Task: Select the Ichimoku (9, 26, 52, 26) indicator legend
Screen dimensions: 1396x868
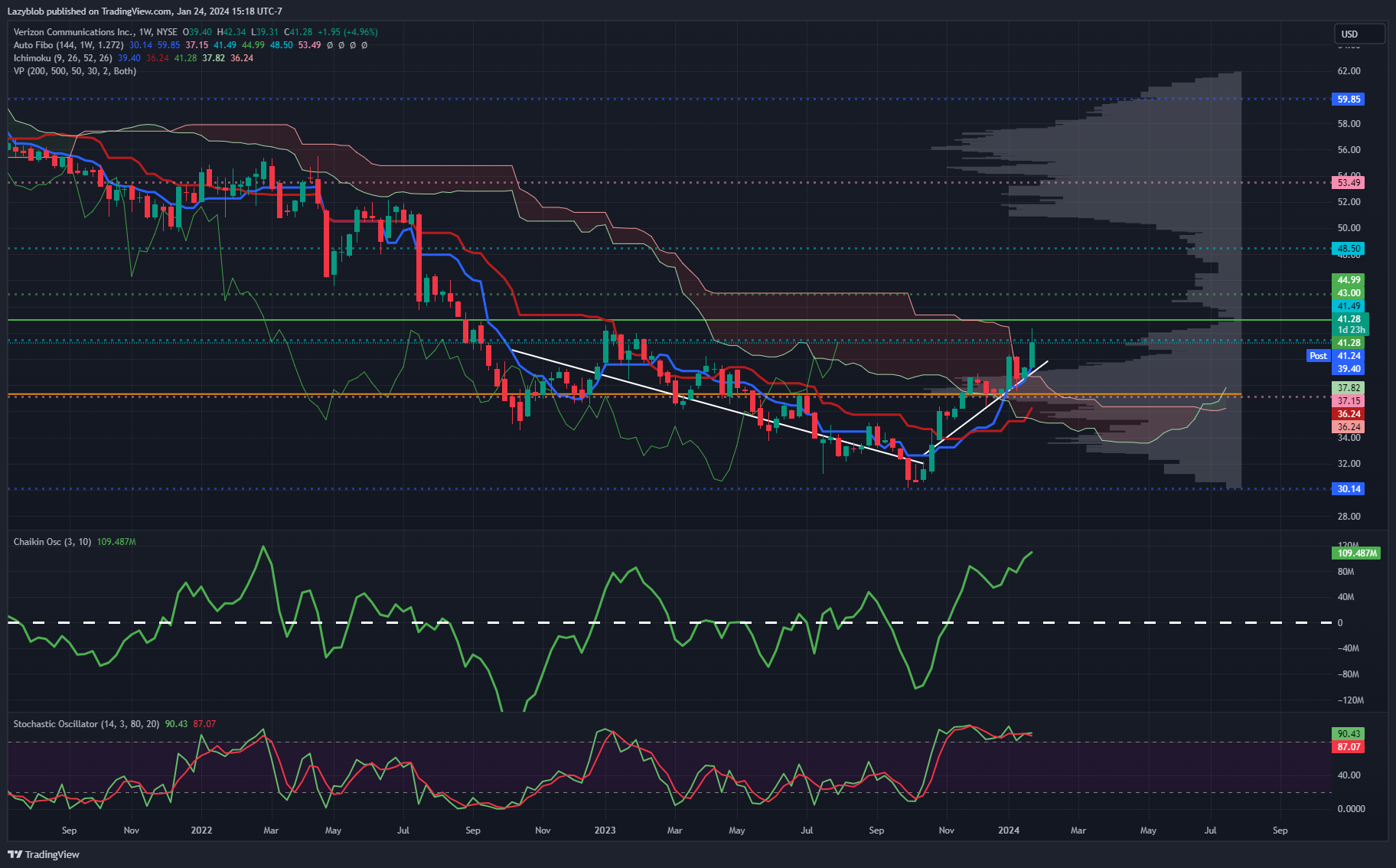Action: click(x=63, y=58)
